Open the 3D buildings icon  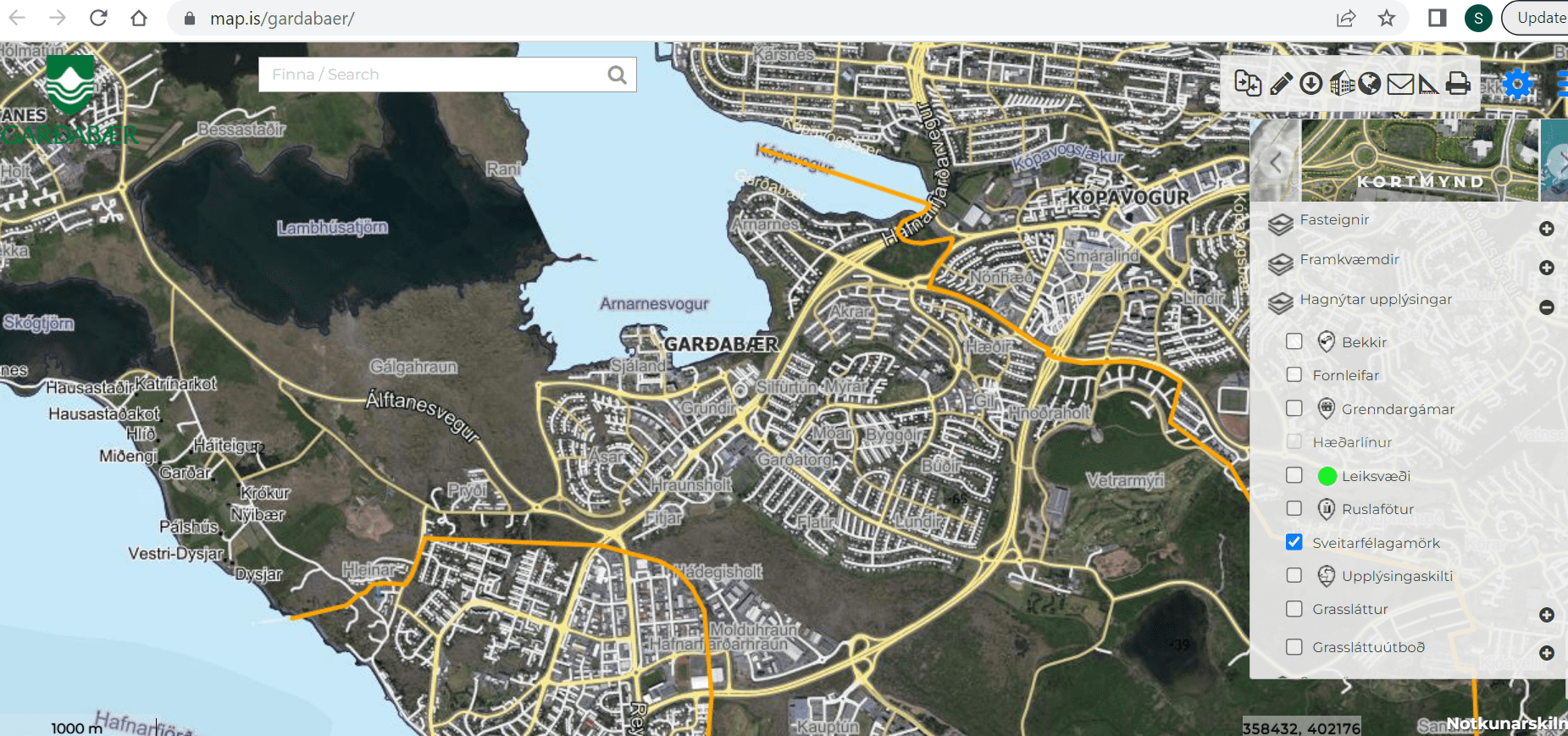(1341, 84)
